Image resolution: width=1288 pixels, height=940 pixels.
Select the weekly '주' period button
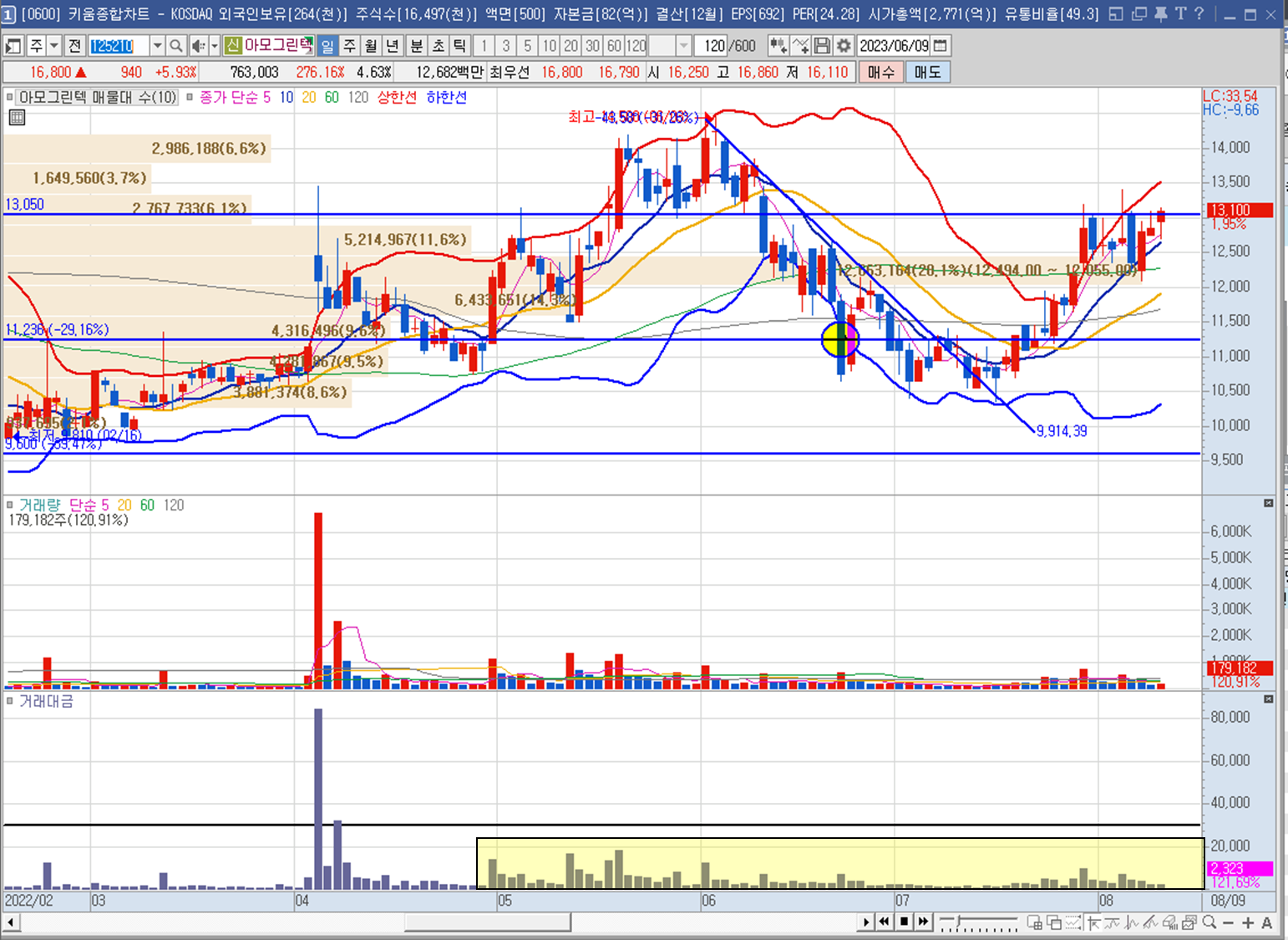click(350, 46)
